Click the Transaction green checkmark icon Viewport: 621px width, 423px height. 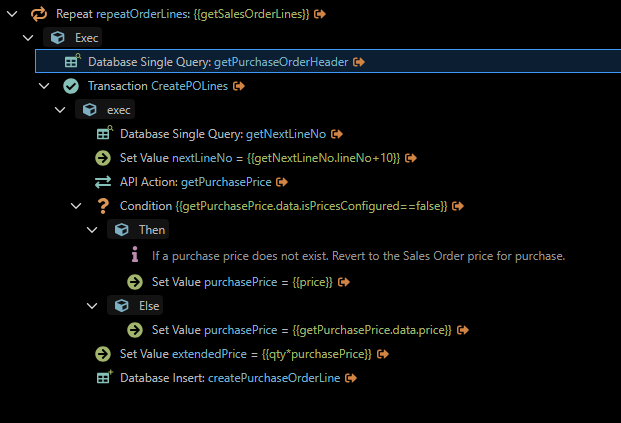[72, 86]
